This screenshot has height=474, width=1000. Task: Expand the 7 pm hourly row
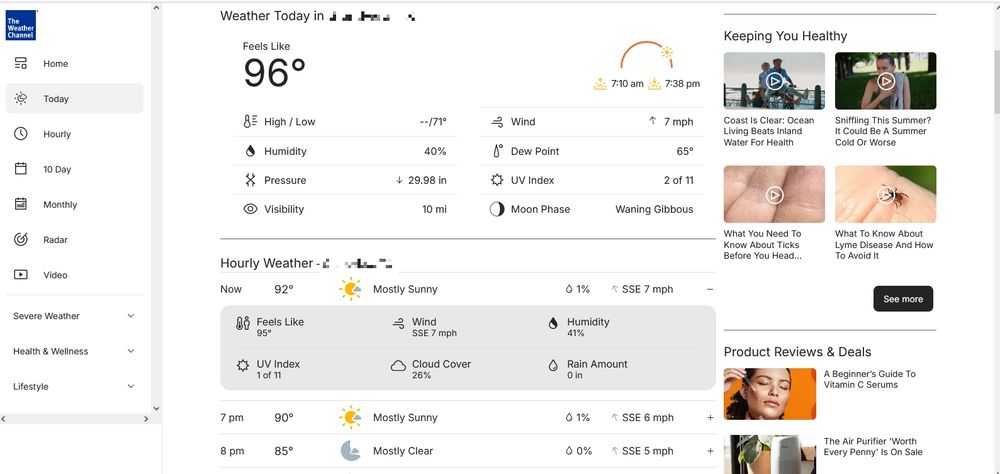tap(710, 418)
